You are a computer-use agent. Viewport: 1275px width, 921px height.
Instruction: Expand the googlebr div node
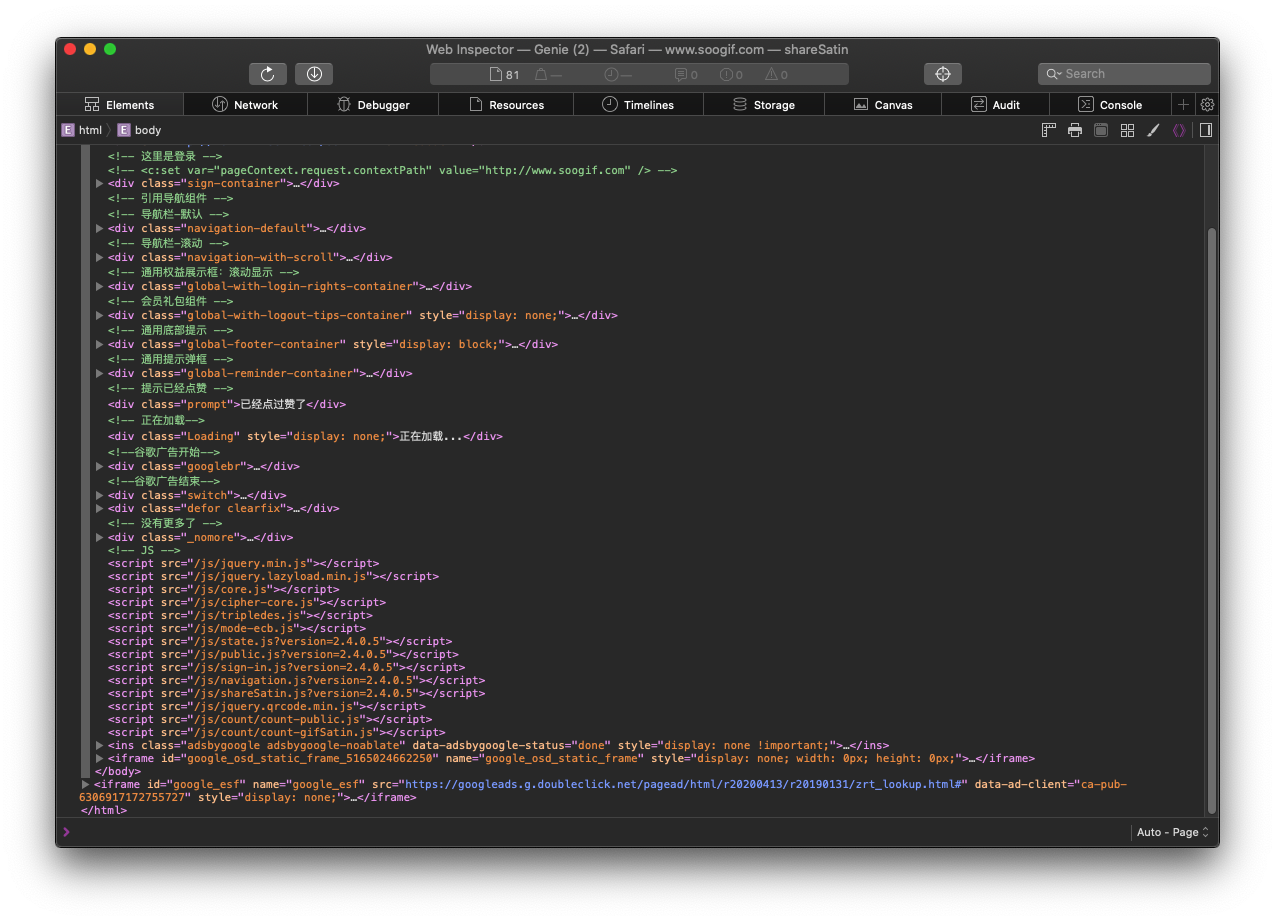(x=99, y=466)
